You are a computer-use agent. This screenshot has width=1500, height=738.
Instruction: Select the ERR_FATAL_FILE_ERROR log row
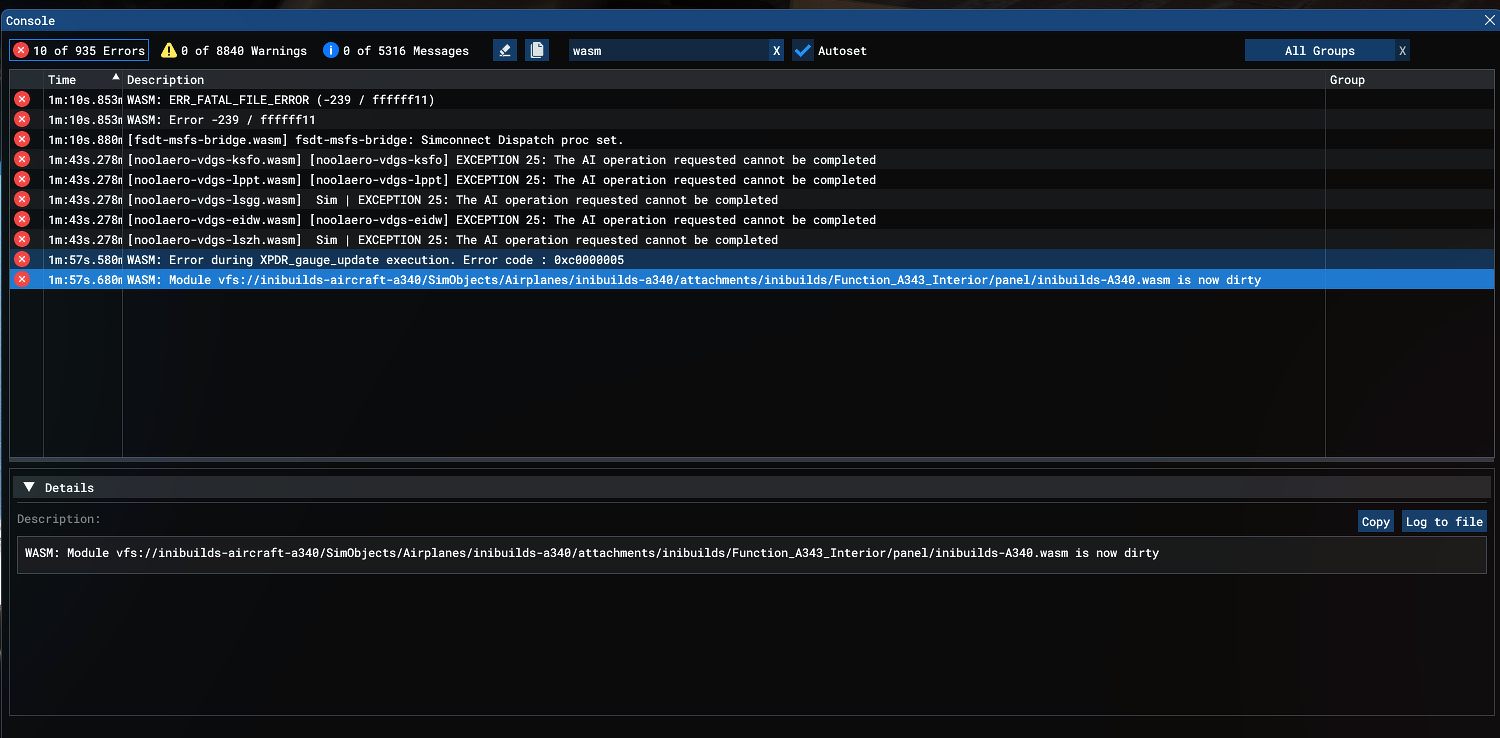coord(280,100)
